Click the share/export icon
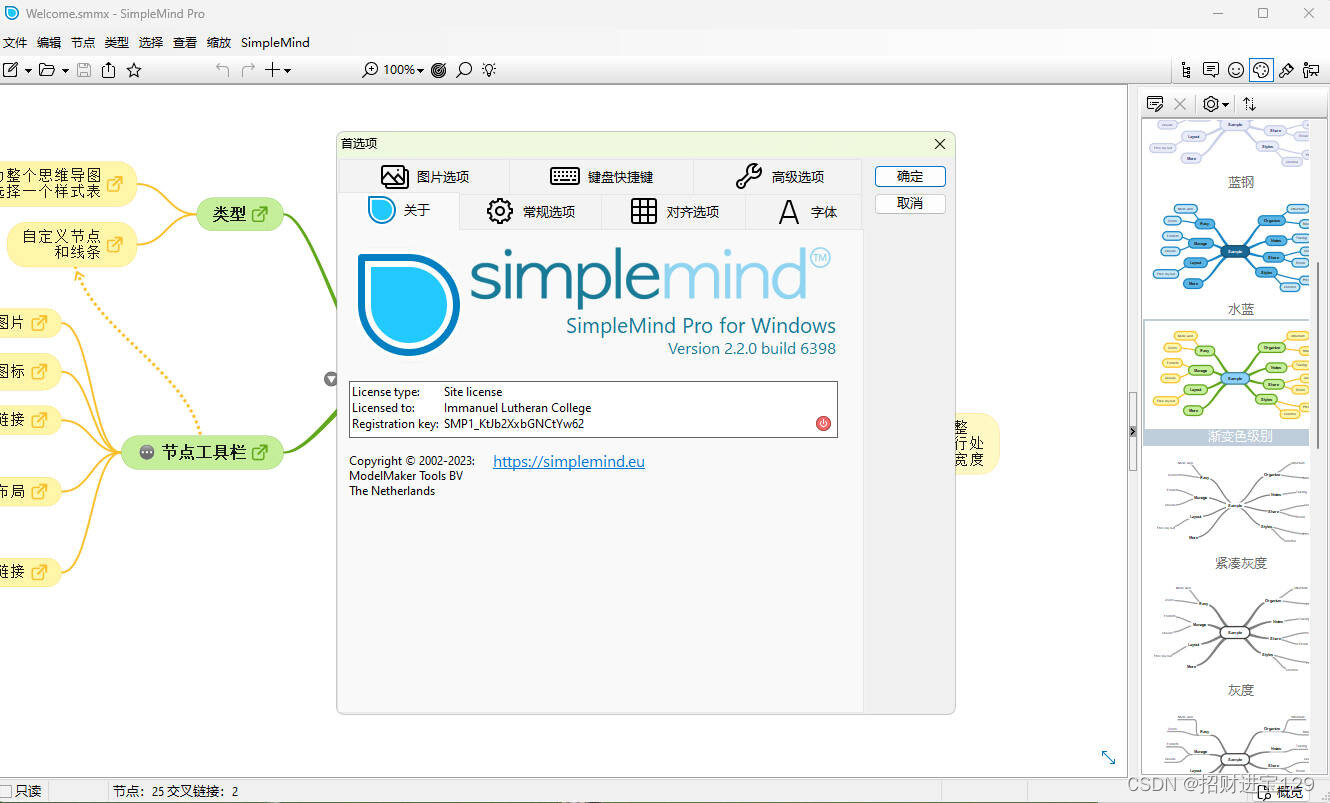This screenshot has width=1330, height=803. point(108,70)
